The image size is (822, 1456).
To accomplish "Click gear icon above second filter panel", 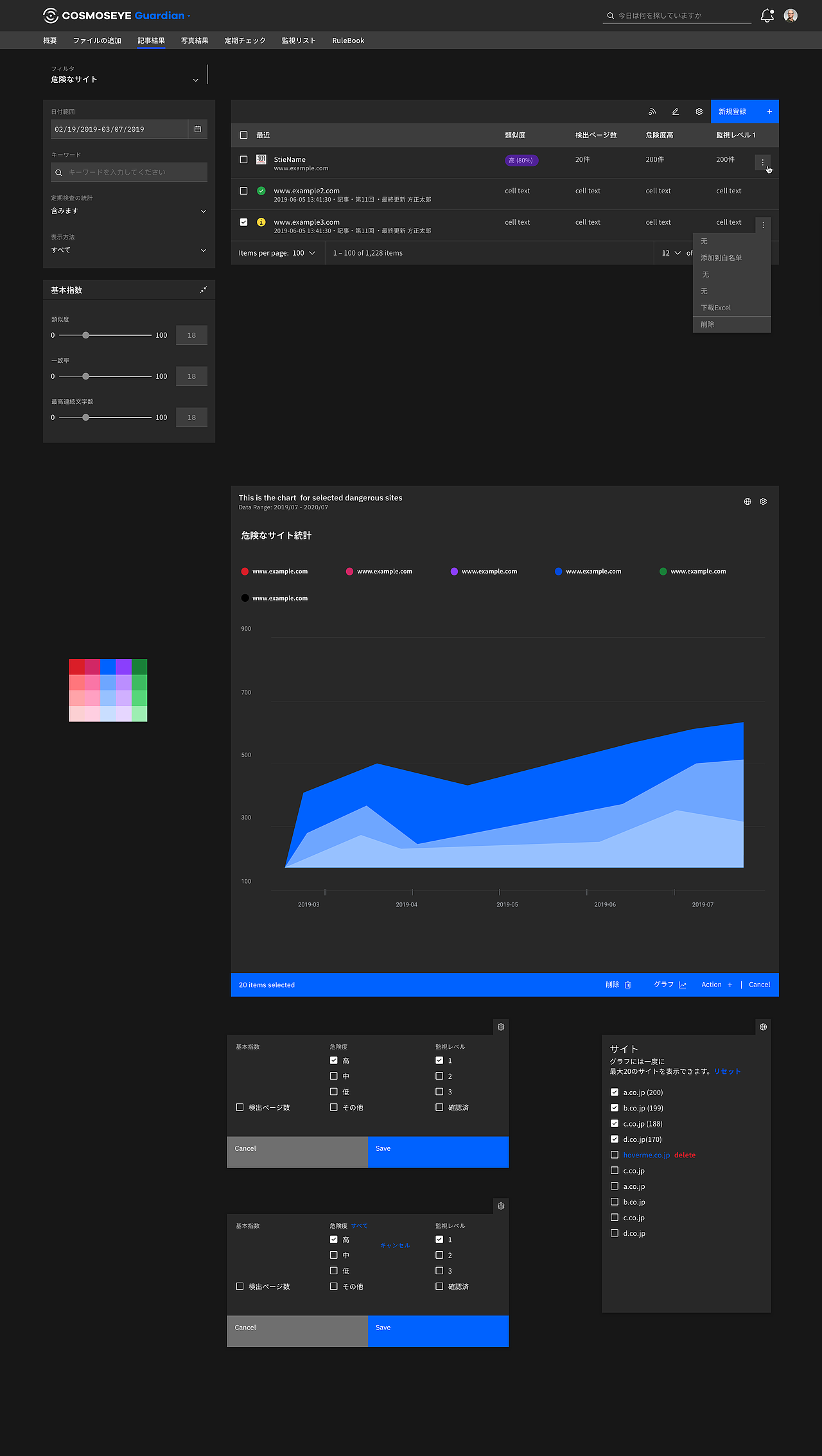I will pos(501,1206).
